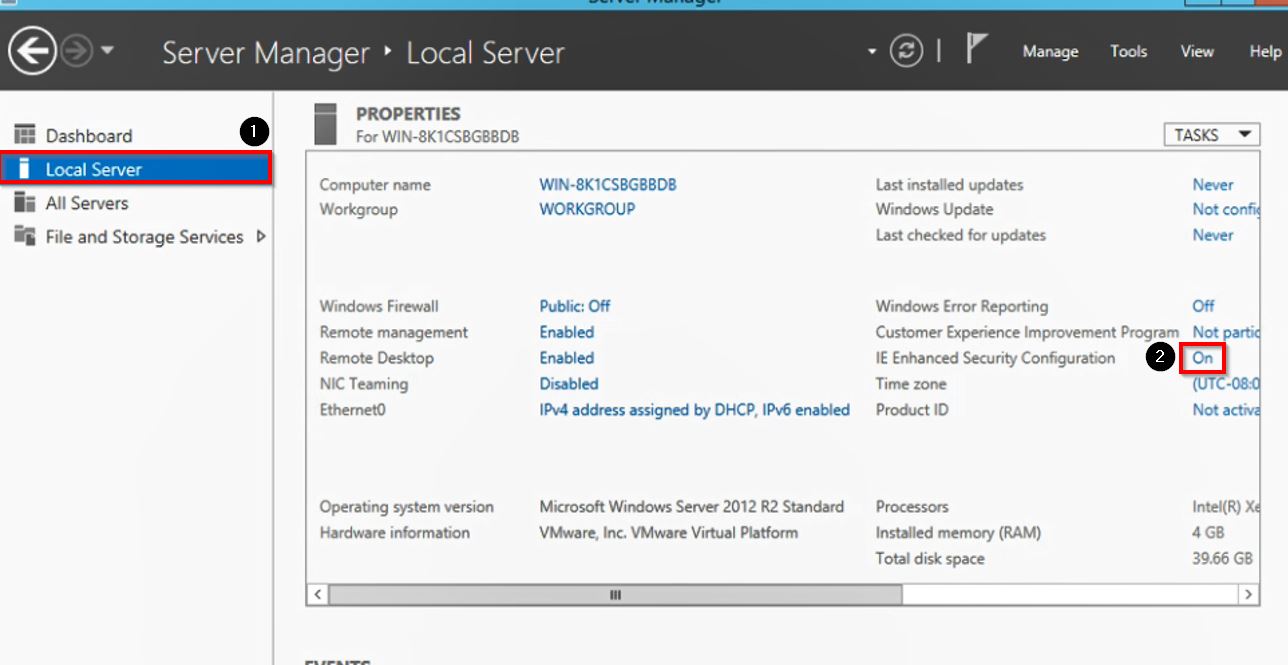Click the horizontal scrollbar thumb
The image size is (1288, 665).
(x=615, y=594)
